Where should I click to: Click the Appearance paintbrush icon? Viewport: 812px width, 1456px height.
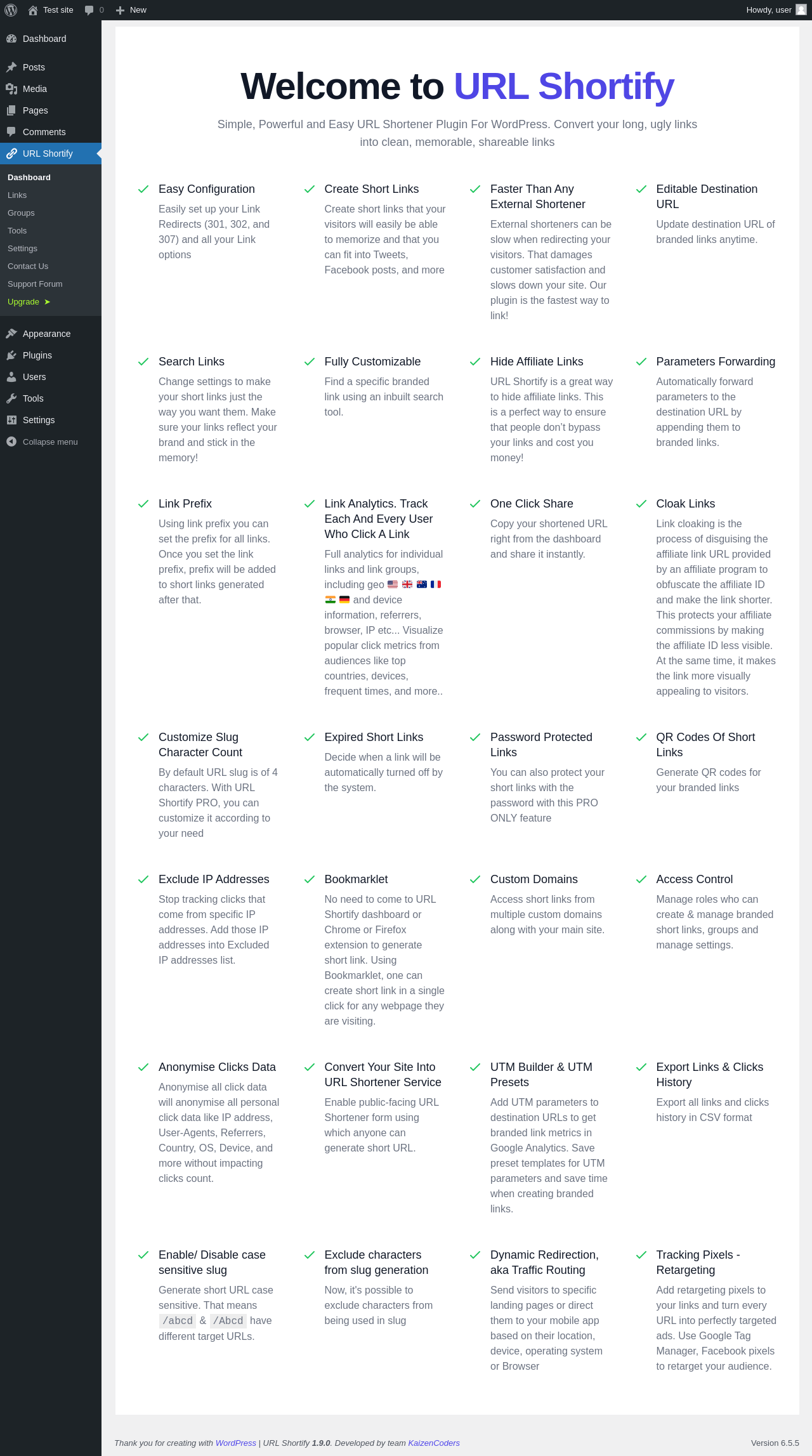click(11, 334)
